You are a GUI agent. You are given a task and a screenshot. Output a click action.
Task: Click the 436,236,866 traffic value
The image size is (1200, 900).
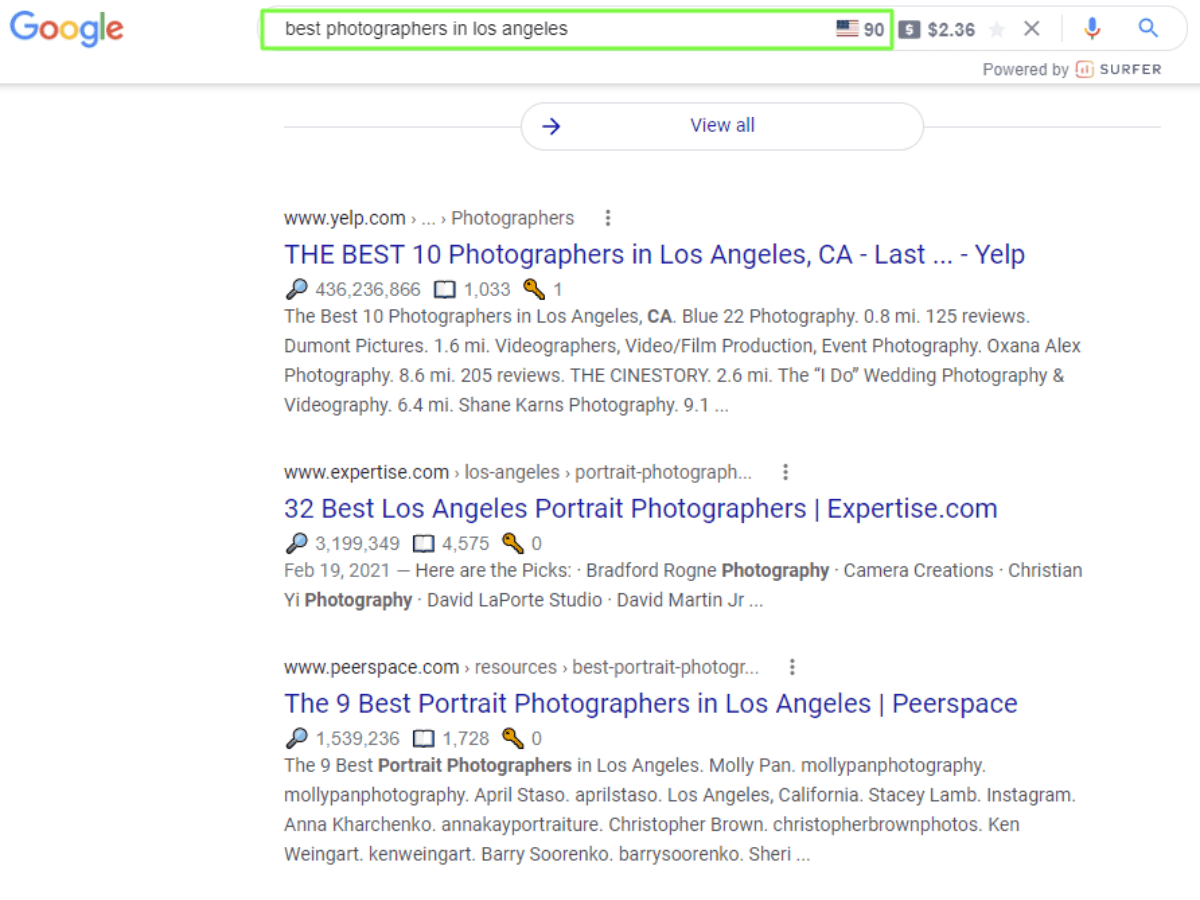[368, 290]
